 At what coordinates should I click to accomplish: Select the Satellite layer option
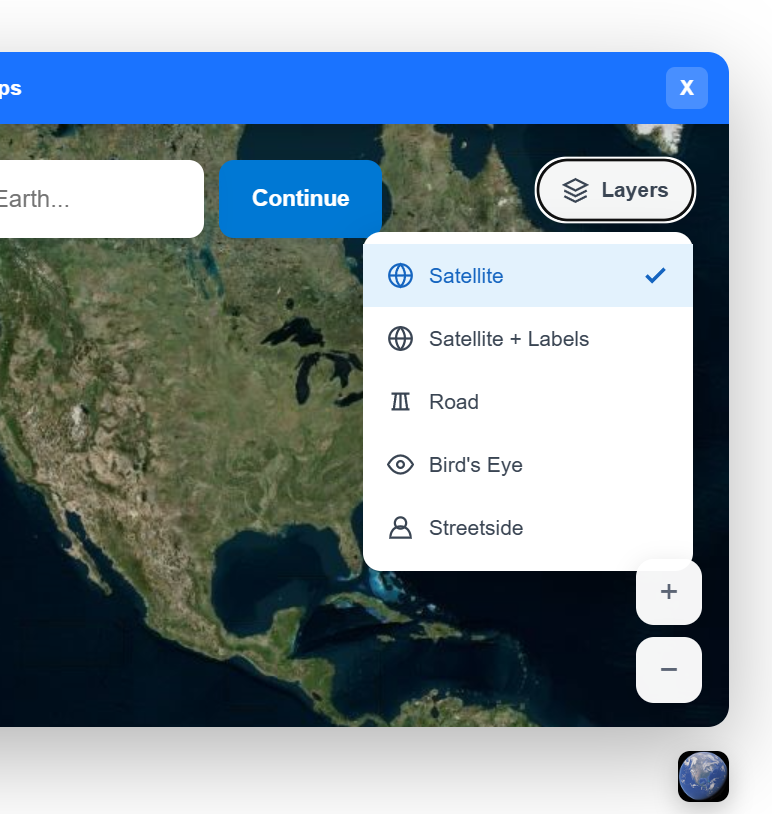point(528,276)
